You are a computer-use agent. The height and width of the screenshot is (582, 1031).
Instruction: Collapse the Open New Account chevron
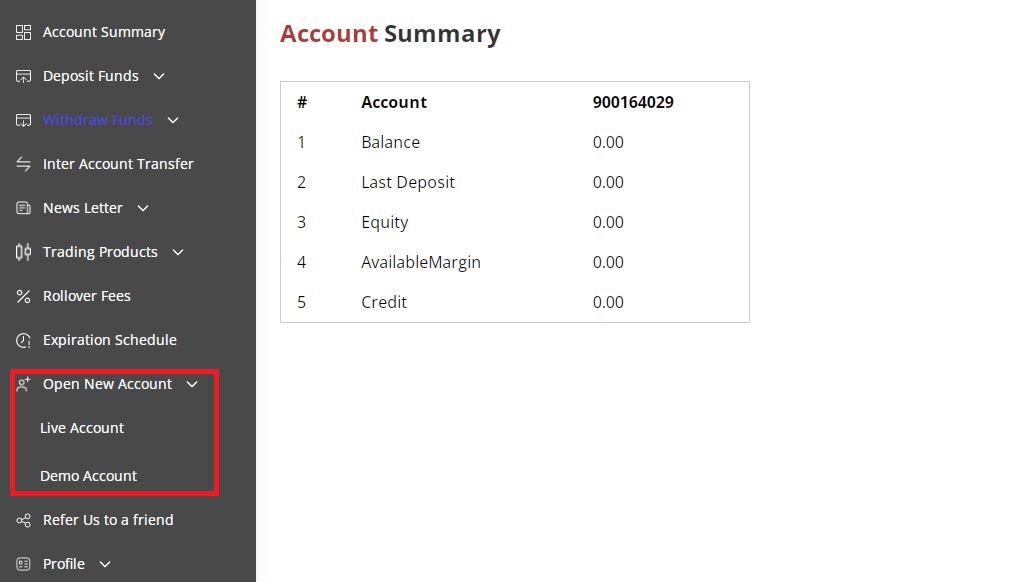(x=192, y=384)
